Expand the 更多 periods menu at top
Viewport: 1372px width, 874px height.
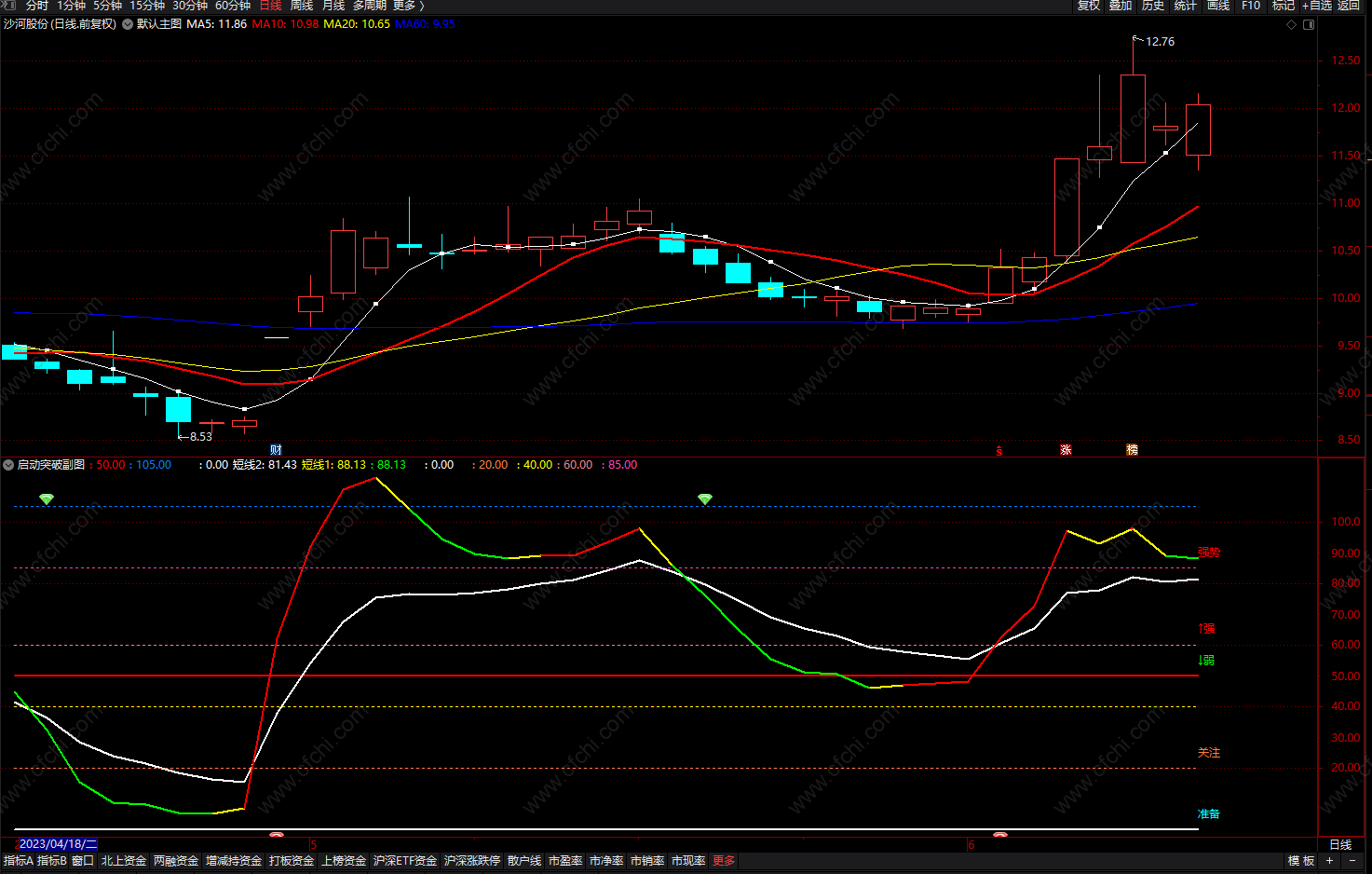pyautogui.click(x=408, y=6)
